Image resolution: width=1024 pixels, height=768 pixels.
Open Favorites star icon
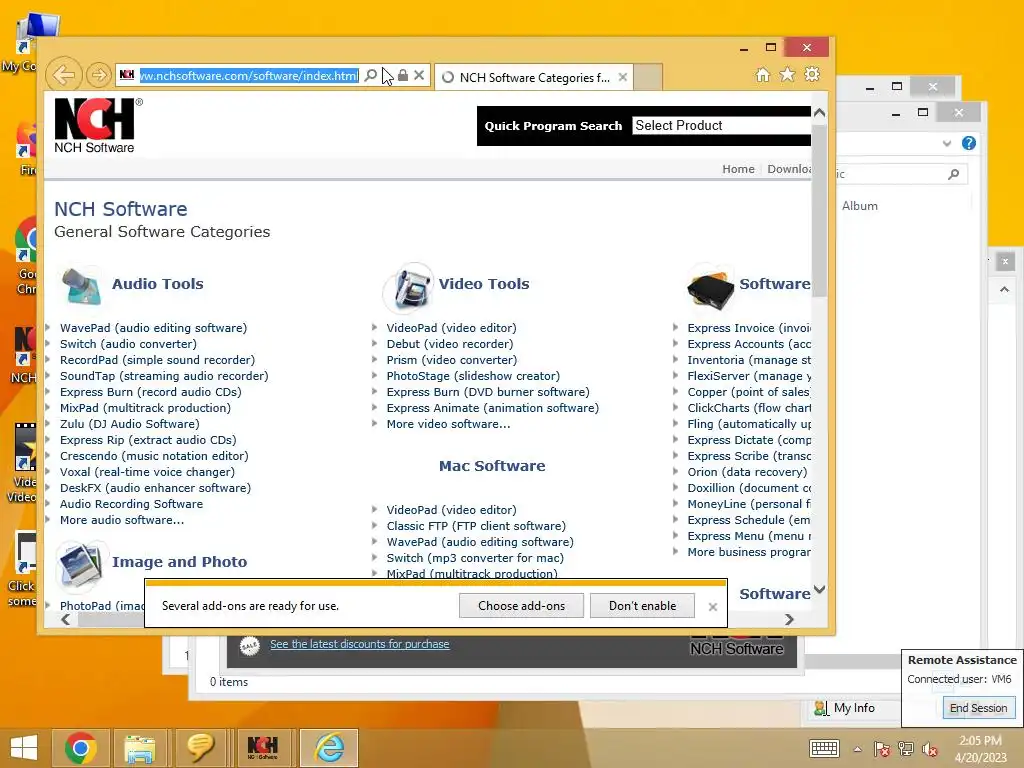pos(788,74)
